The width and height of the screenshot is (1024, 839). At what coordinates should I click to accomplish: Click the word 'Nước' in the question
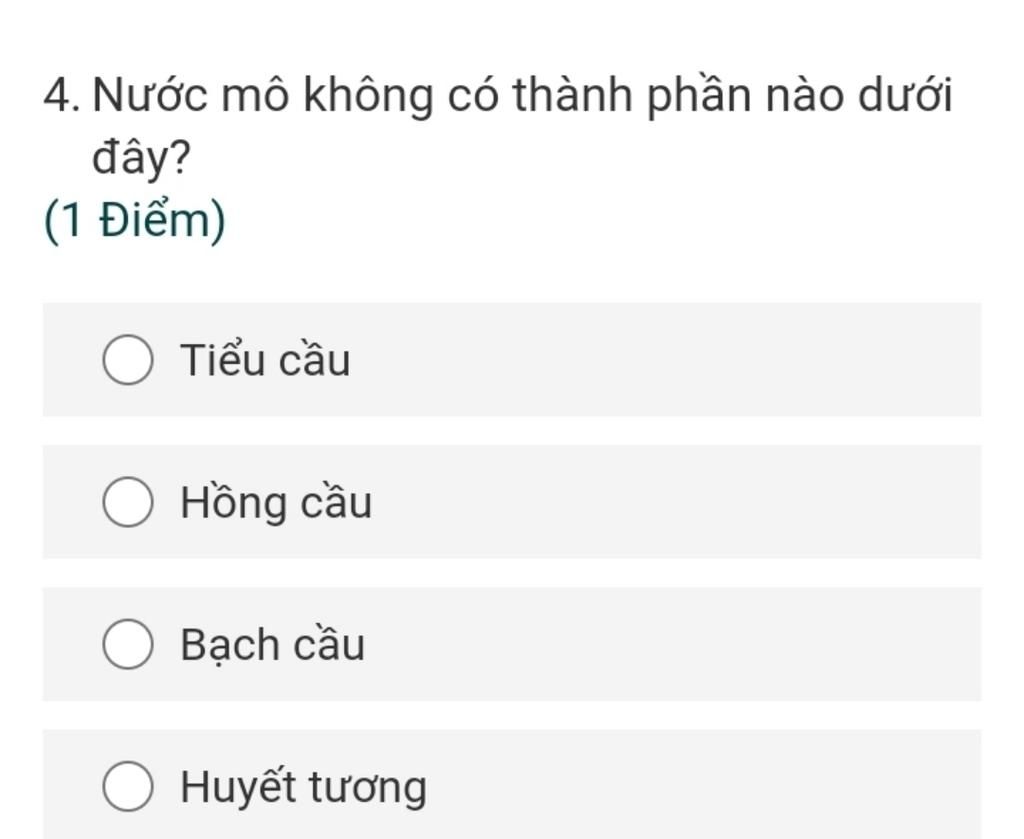[151, 97]
